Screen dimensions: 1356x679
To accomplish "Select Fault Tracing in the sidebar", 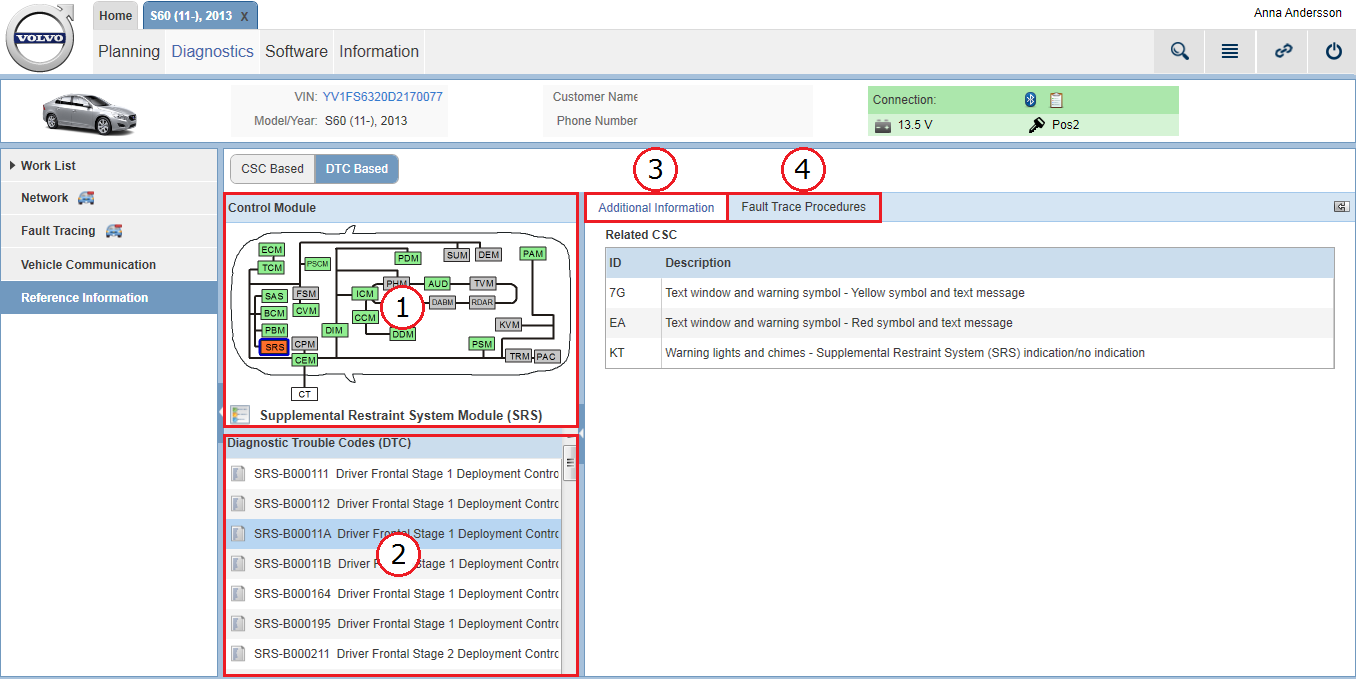I will tap(109, 231).
